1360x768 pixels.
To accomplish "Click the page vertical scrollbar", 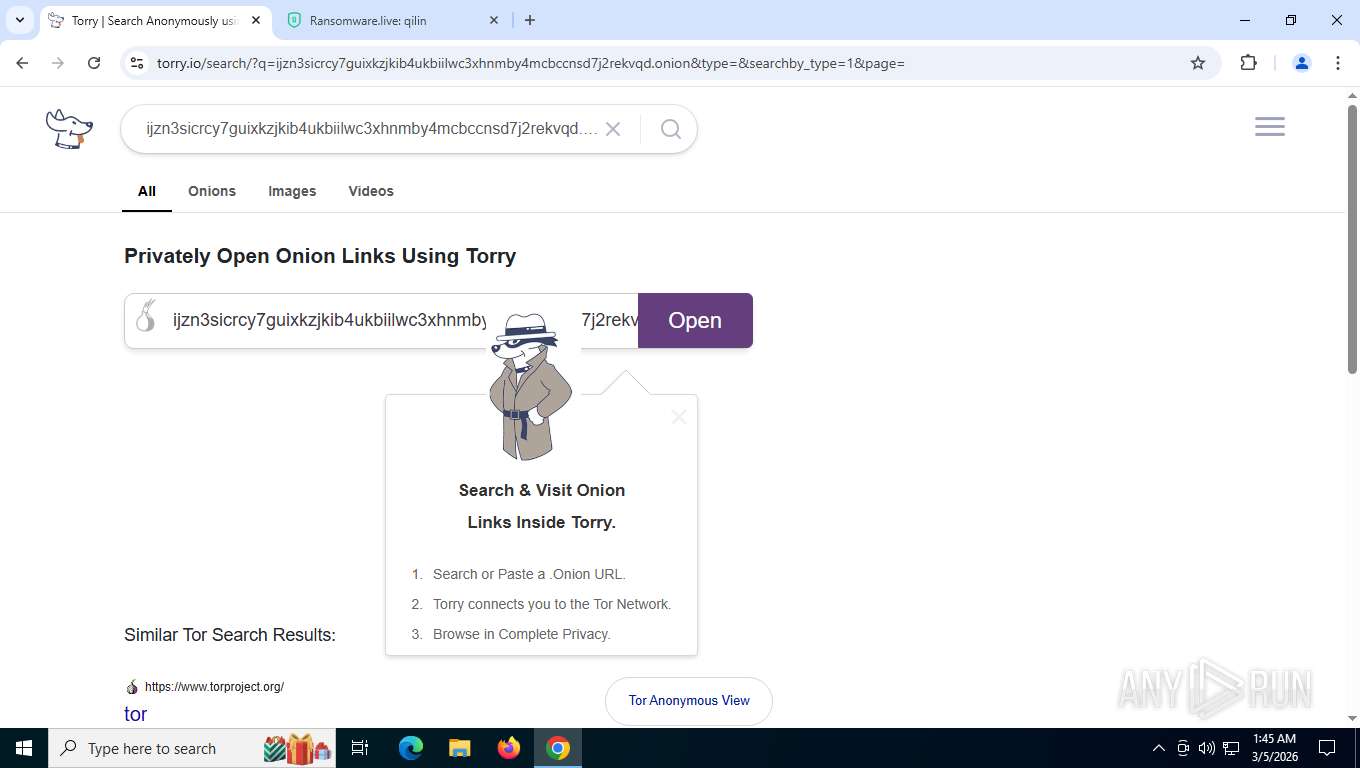I will tap(1352, 240).
